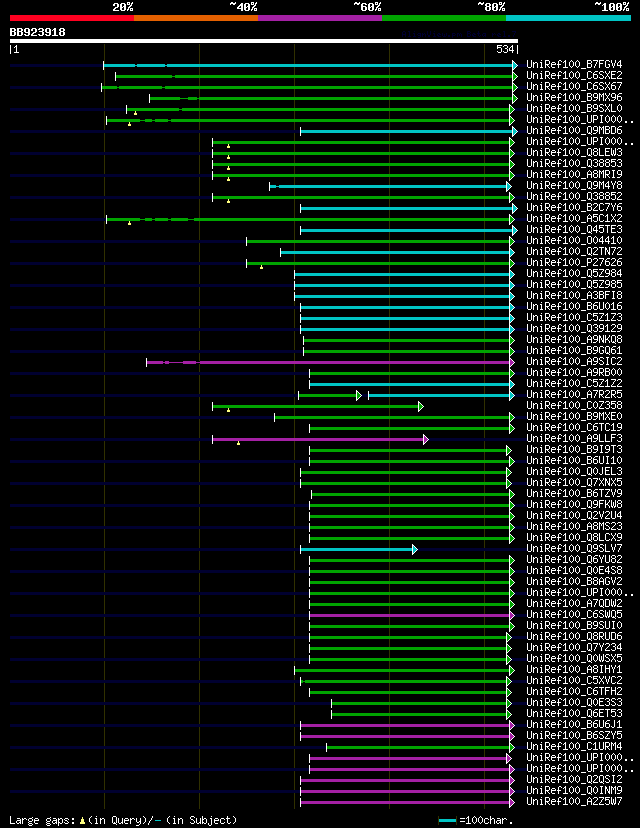Viewport: 640px width, 828px height.
Task: Click the cyan alignment bar for UniRef100_Q9M4Y8
Action: click(x=391, y=186)
